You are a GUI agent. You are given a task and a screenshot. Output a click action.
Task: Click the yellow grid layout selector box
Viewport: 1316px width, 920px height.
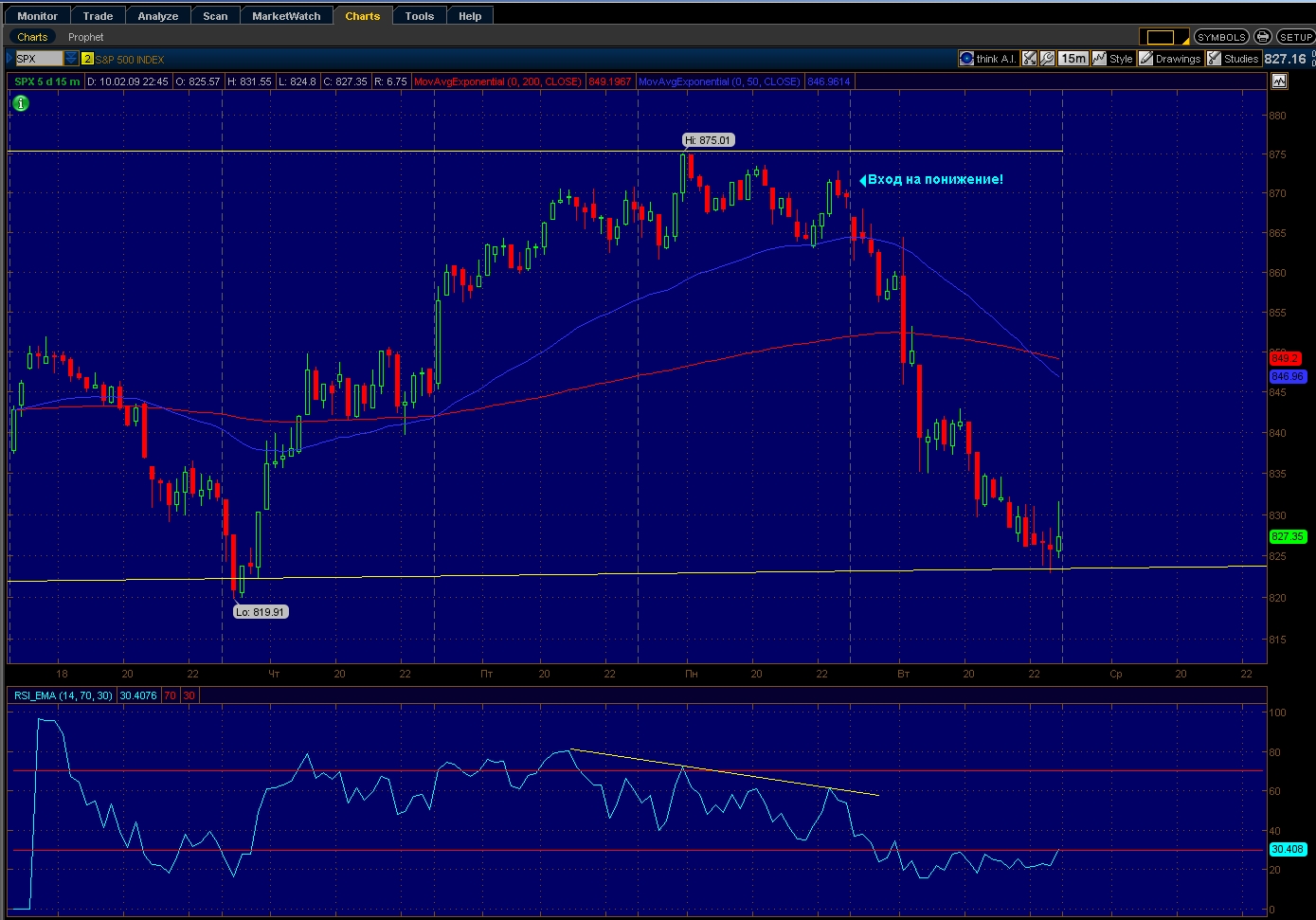point(1161,37)
